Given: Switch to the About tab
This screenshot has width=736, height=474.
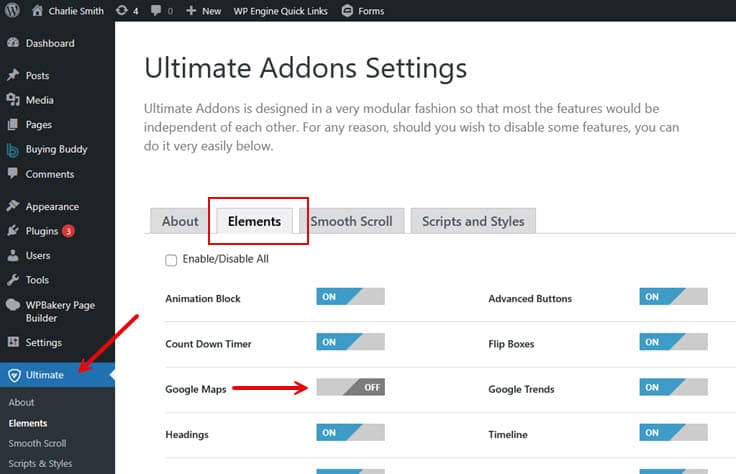Looking at the screenshot, I should (x=180, y=221).
